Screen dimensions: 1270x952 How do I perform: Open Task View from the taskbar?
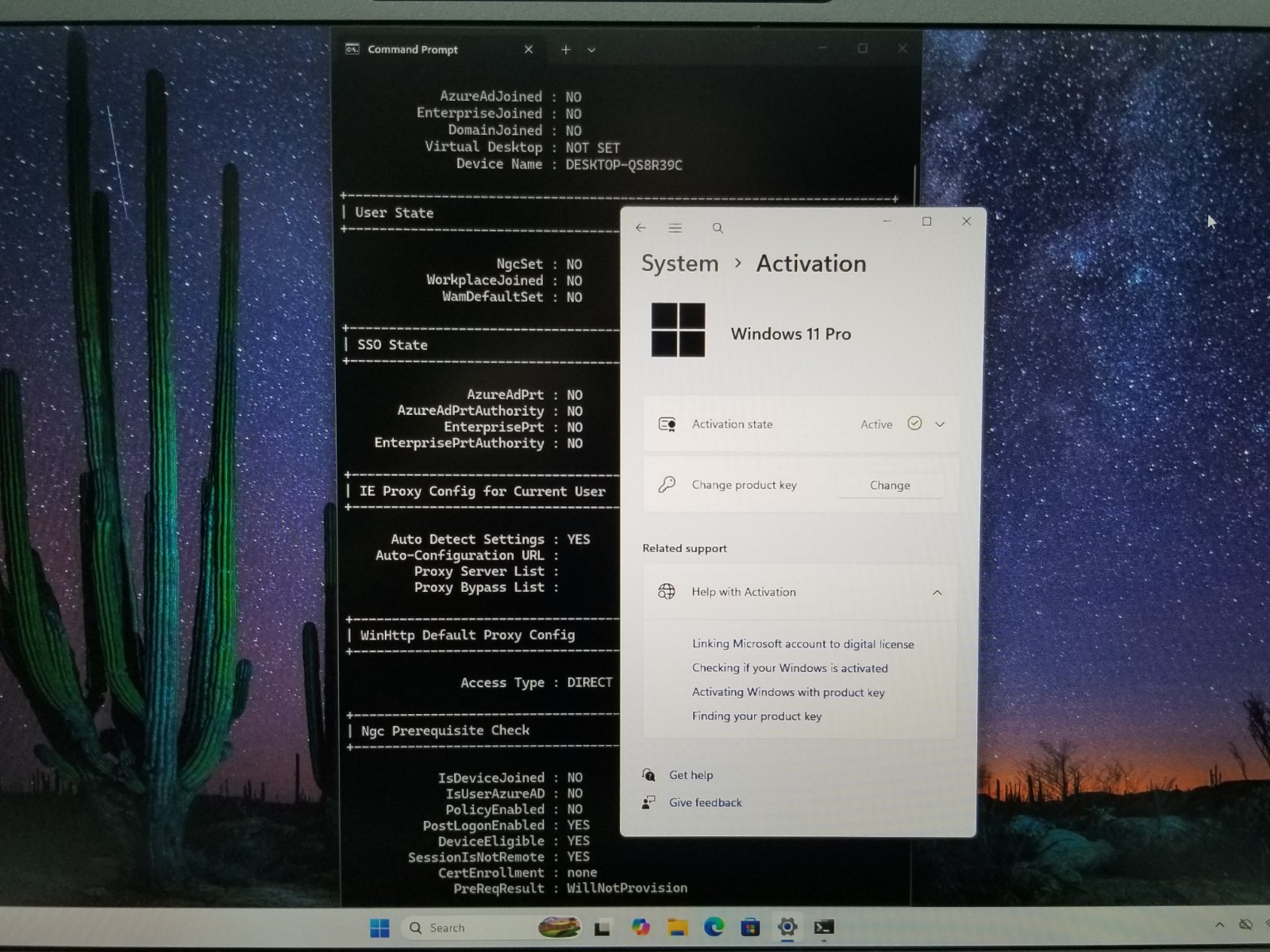[602, 927]
